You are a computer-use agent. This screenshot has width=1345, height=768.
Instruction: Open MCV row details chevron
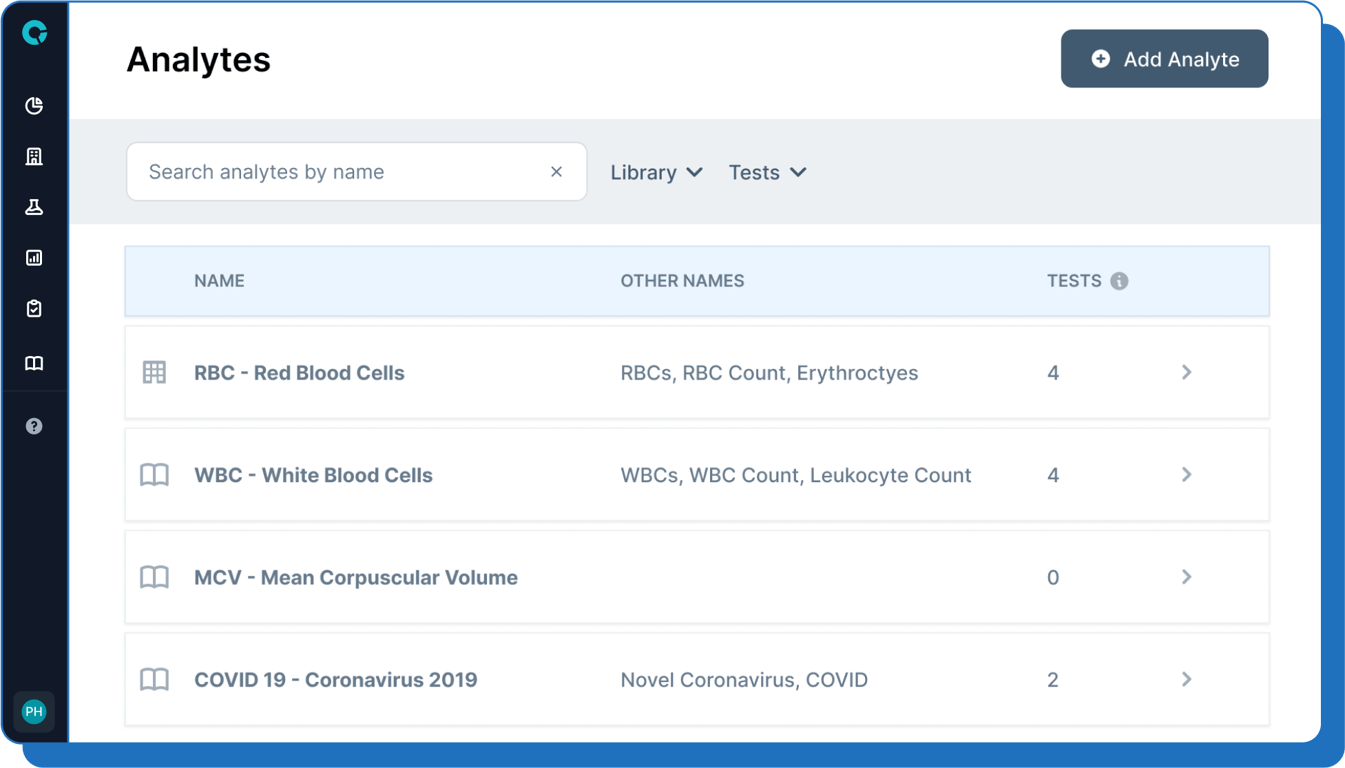1186,577
